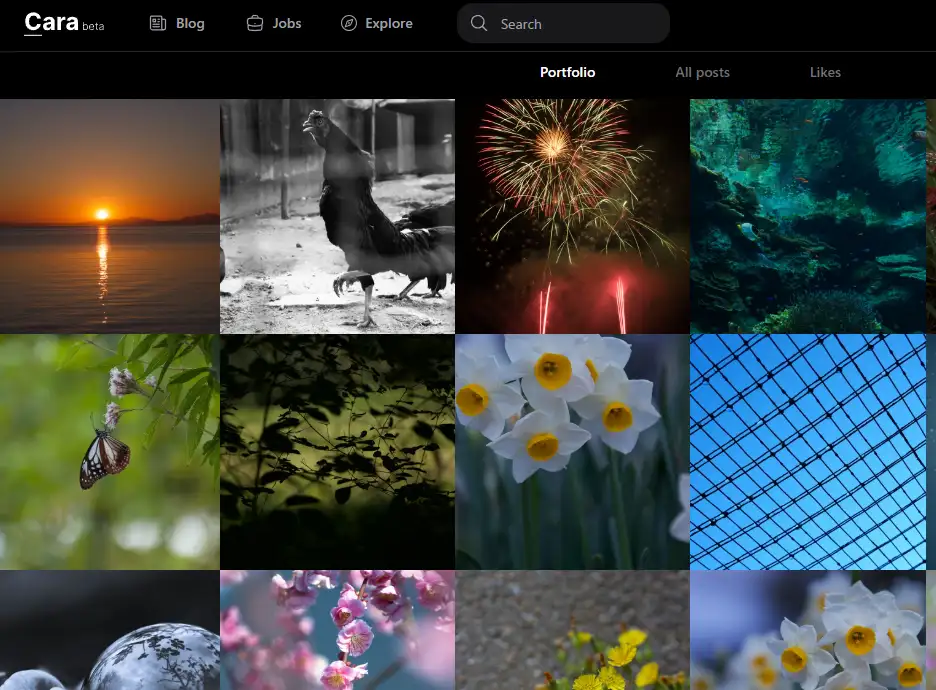Image resolution: width=936 pixels, height=690 pixels.
Task: Switch to the Portfolio tab
Action: [567, 72]
